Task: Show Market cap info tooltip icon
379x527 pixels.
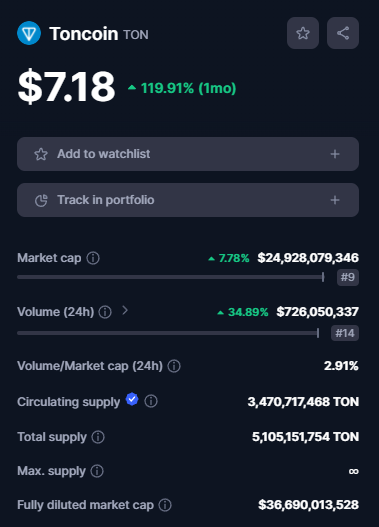Action: 93,258
